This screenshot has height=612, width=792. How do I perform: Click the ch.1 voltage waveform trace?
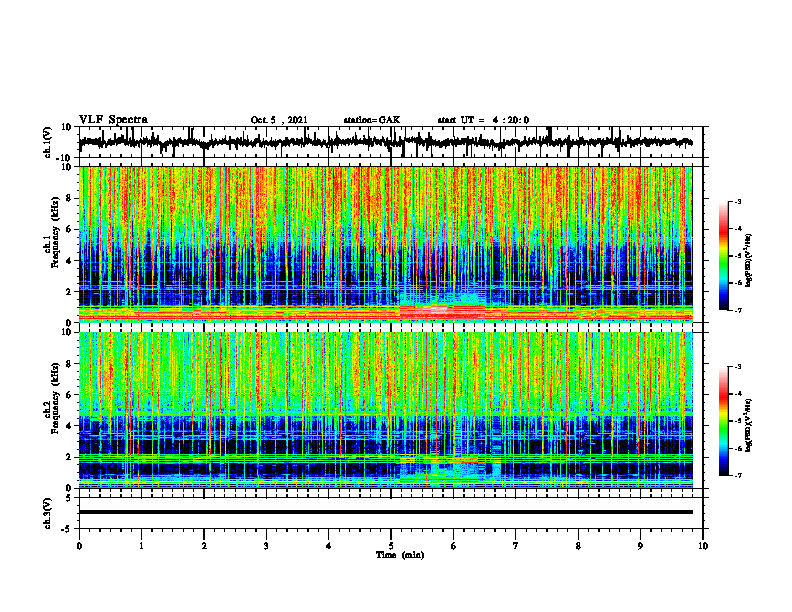(385, 142)
